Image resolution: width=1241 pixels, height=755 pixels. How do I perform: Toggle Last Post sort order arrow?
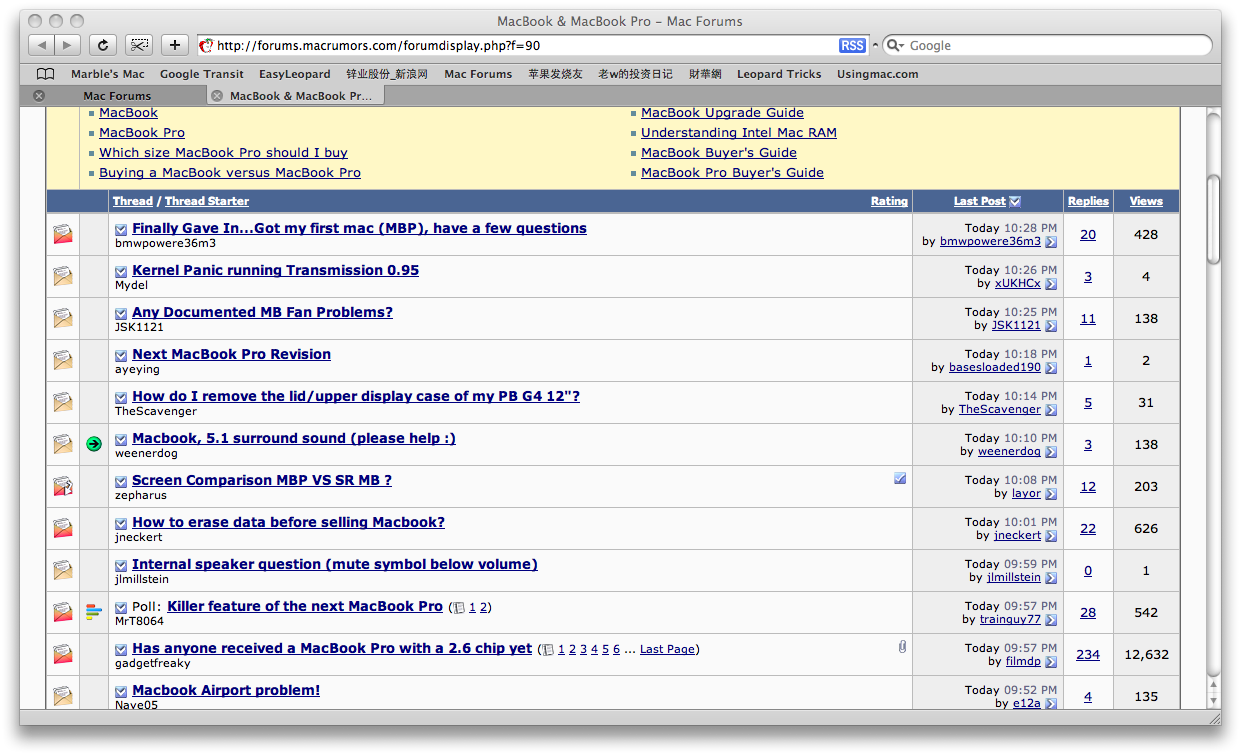tap(1015, 201)
